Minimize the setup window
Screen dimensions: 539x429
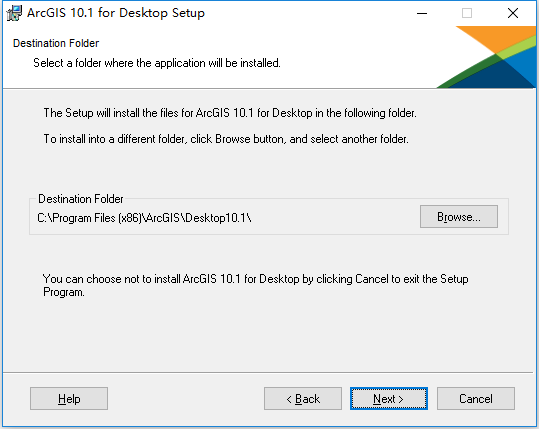coord(422,13)
